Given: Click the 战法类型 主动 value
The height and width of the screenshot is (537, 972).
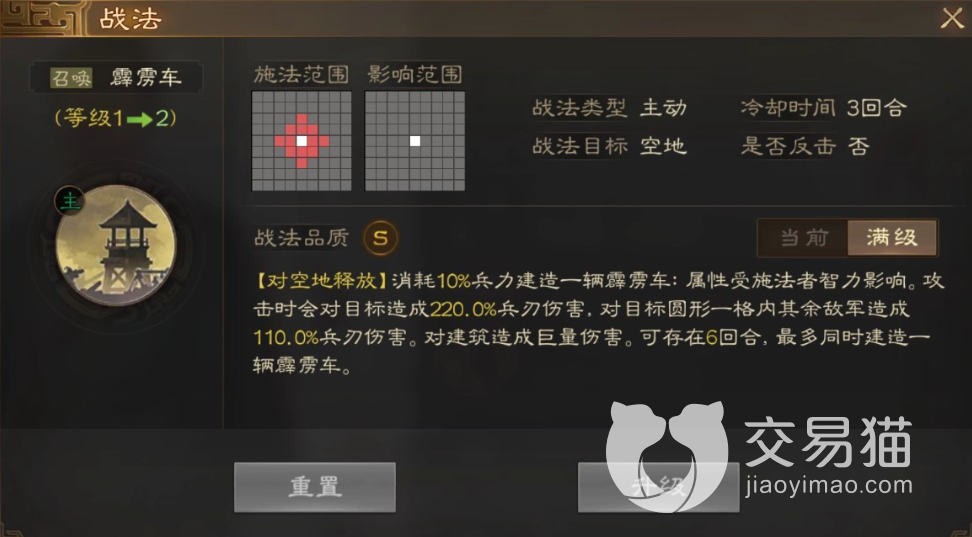Looking at the screenshot, I should 663,108.
